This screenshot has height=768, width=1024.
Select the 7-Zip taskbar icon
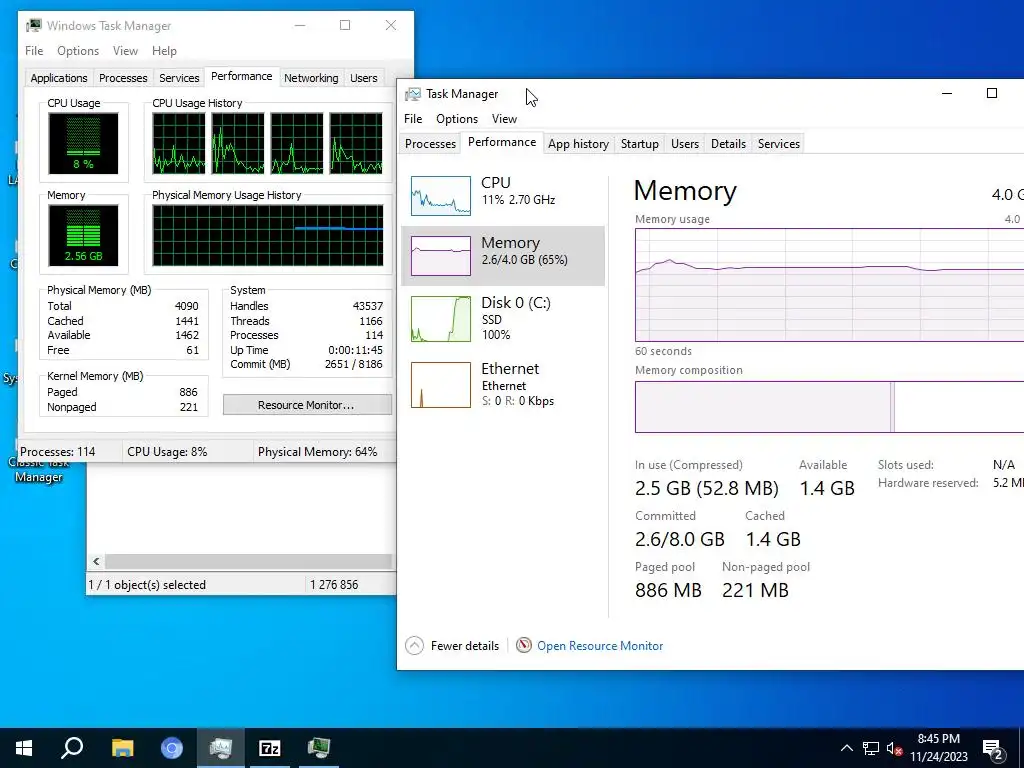(269, 748)
